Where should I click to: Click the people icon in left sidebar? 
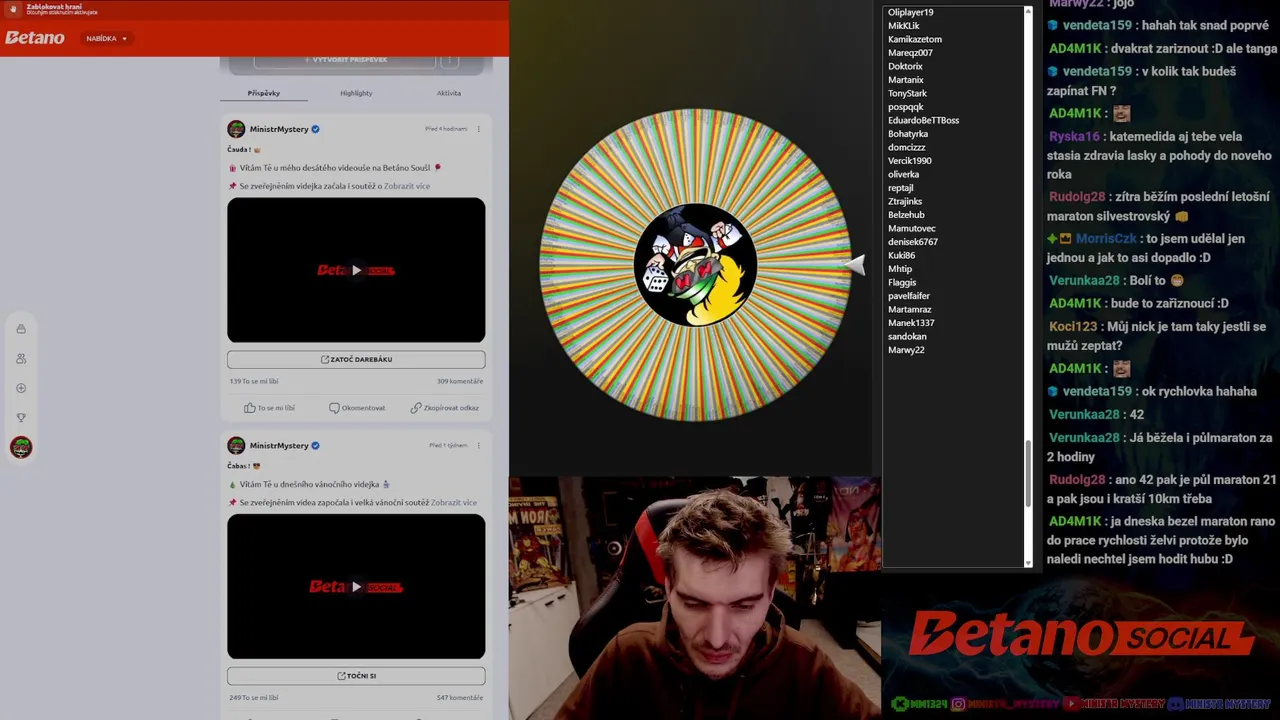click(x=21, y=358)
